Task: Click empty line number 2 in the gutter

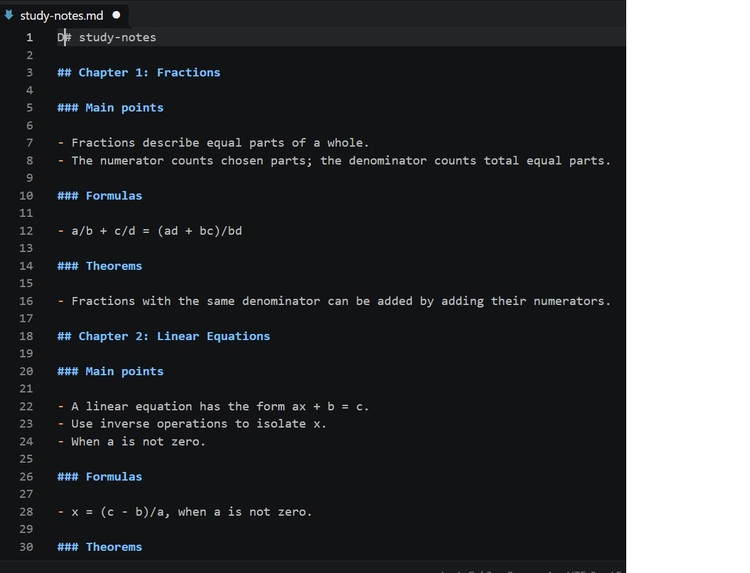Action: pyautogui.click(x=30, y=55)
